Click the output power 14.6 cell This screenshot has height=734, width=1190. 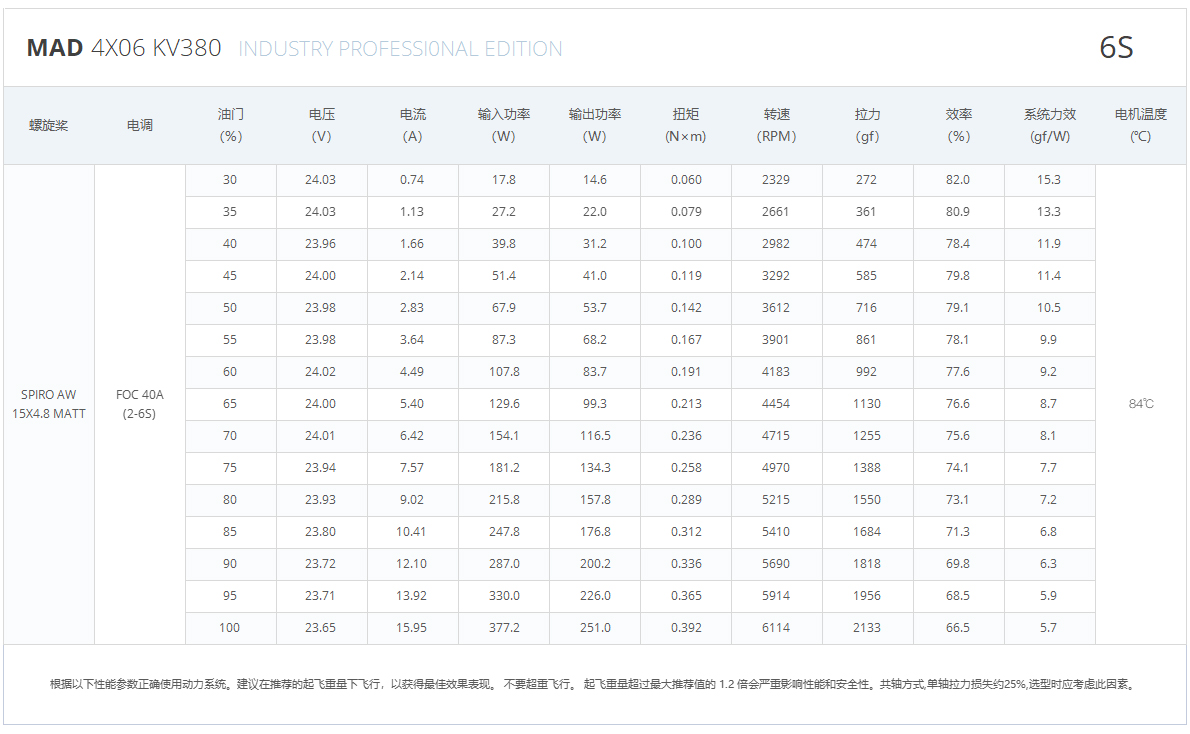pyautogui.click(x=595, y=180)
